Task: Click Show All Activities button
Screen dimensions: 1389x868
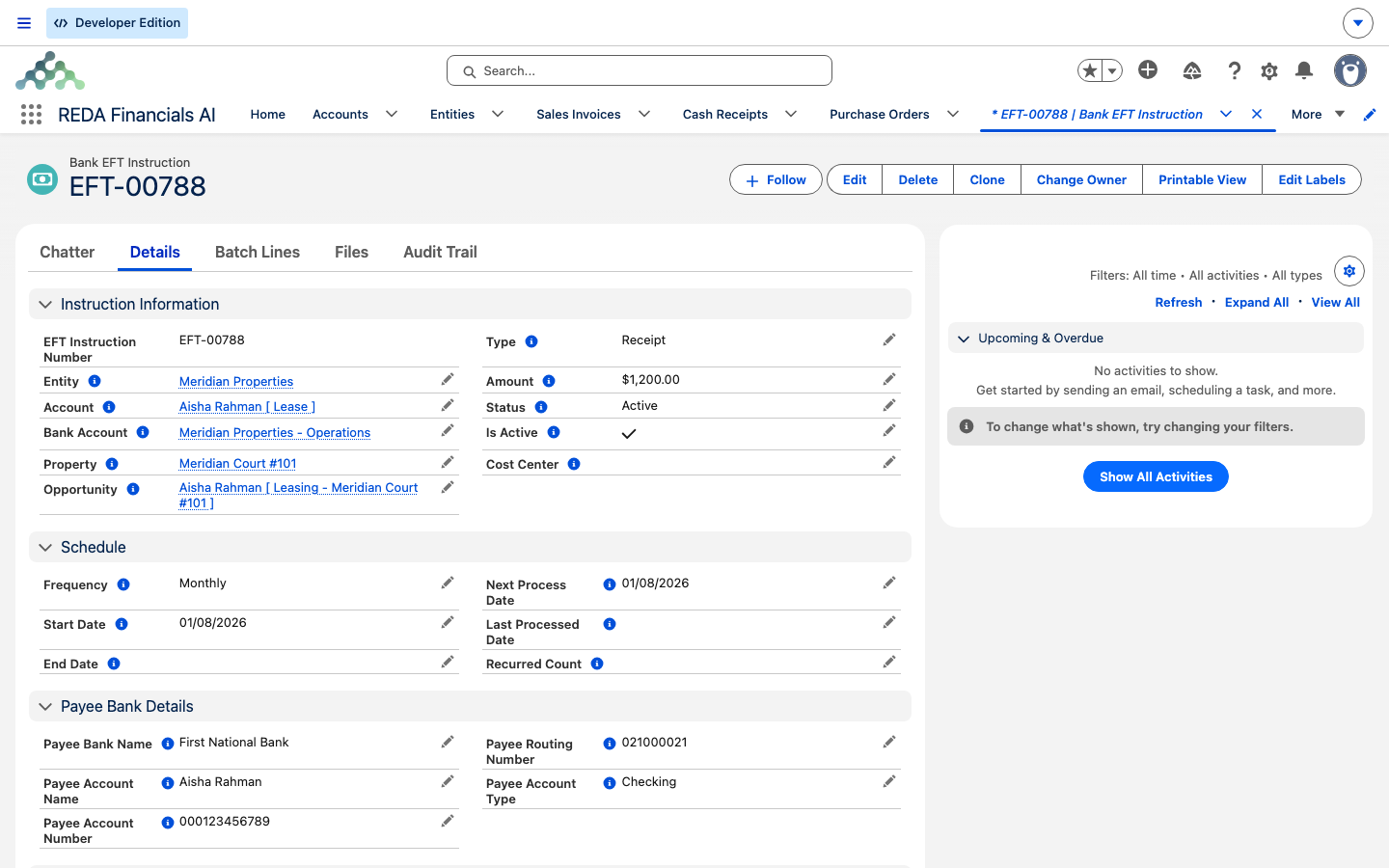Action: 1156,476
